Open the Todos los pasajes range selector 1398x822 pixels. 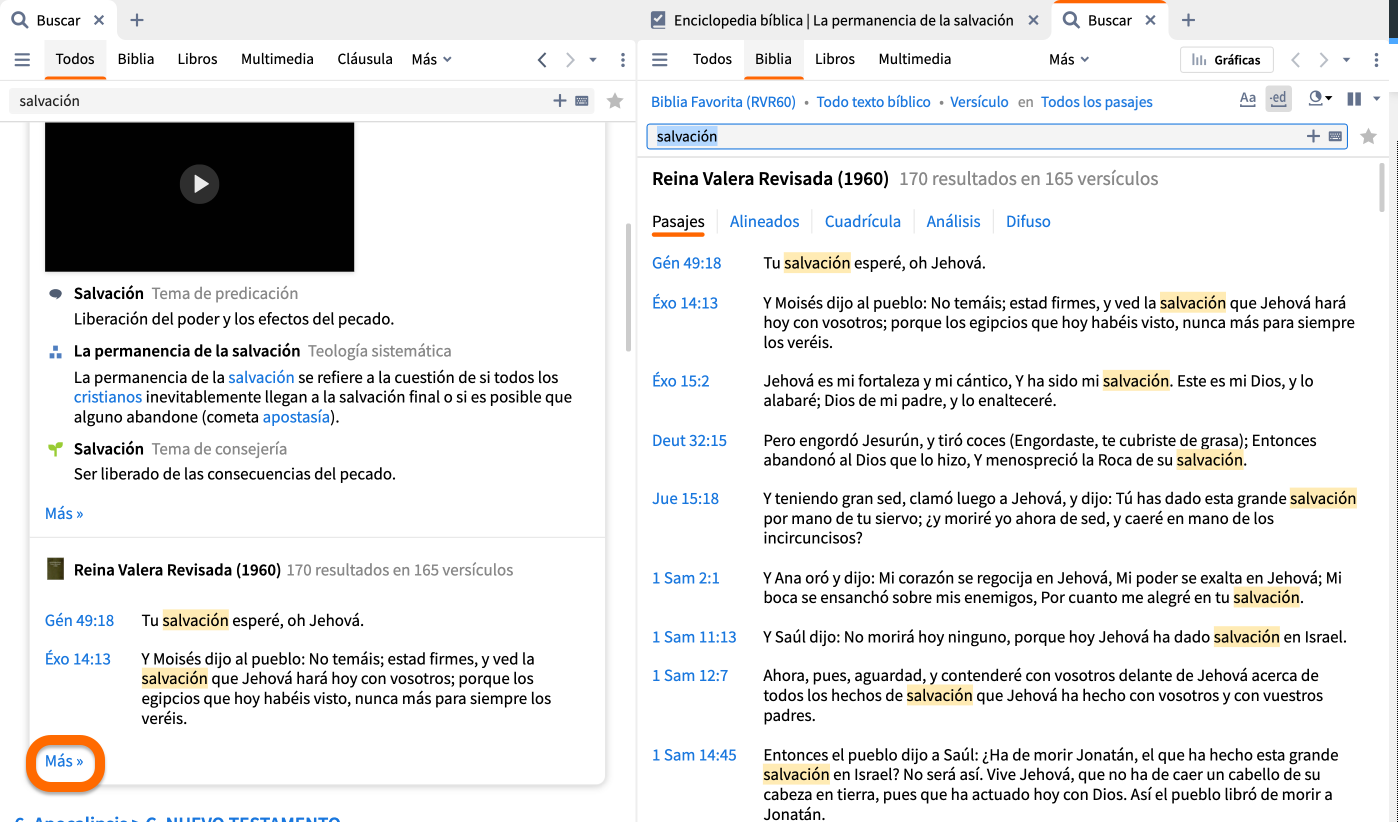1097,102
